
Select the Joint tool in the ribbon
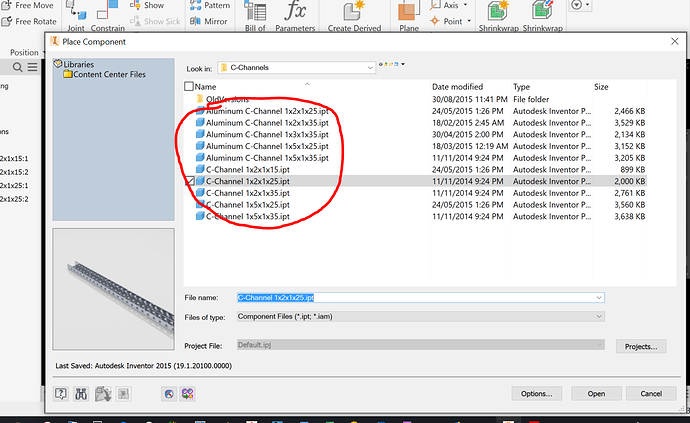pos(76,16)
